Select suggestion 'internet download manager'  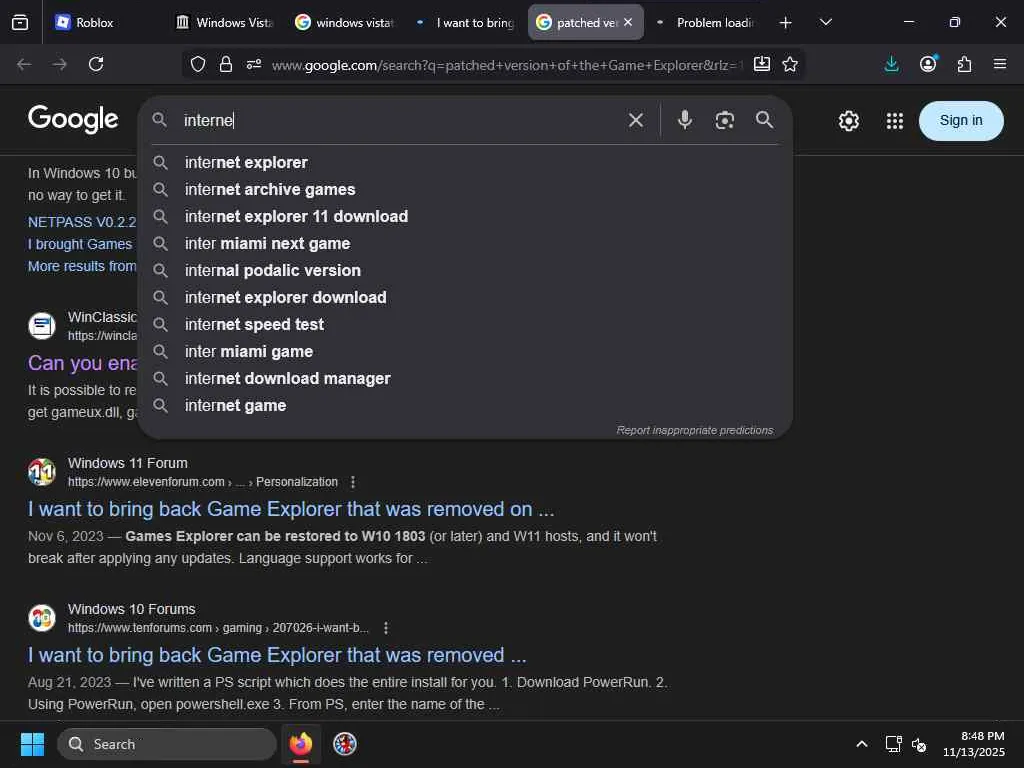(465, 378)
